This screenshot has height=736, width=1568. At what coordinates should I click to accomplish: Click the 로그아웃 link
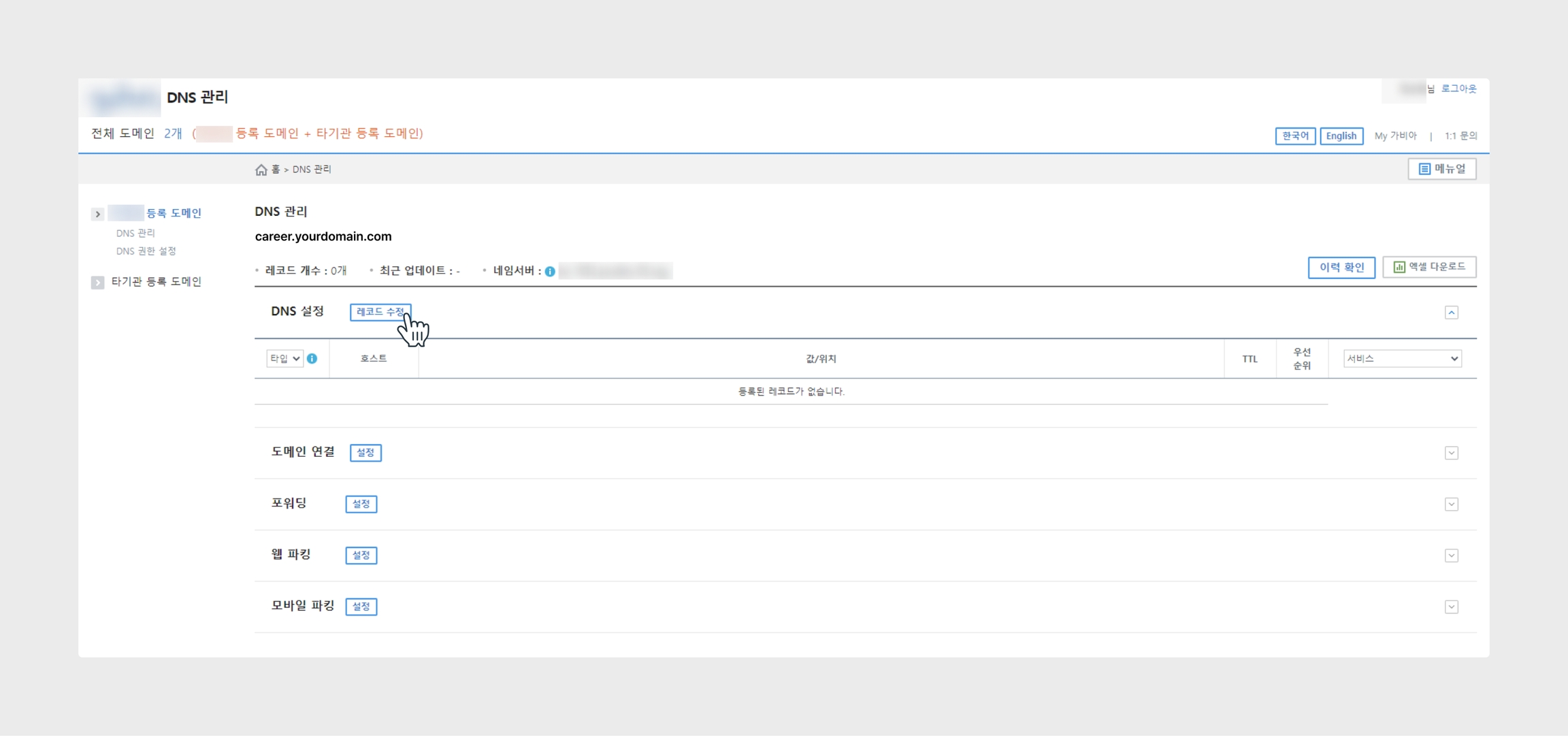(1458, 89)
